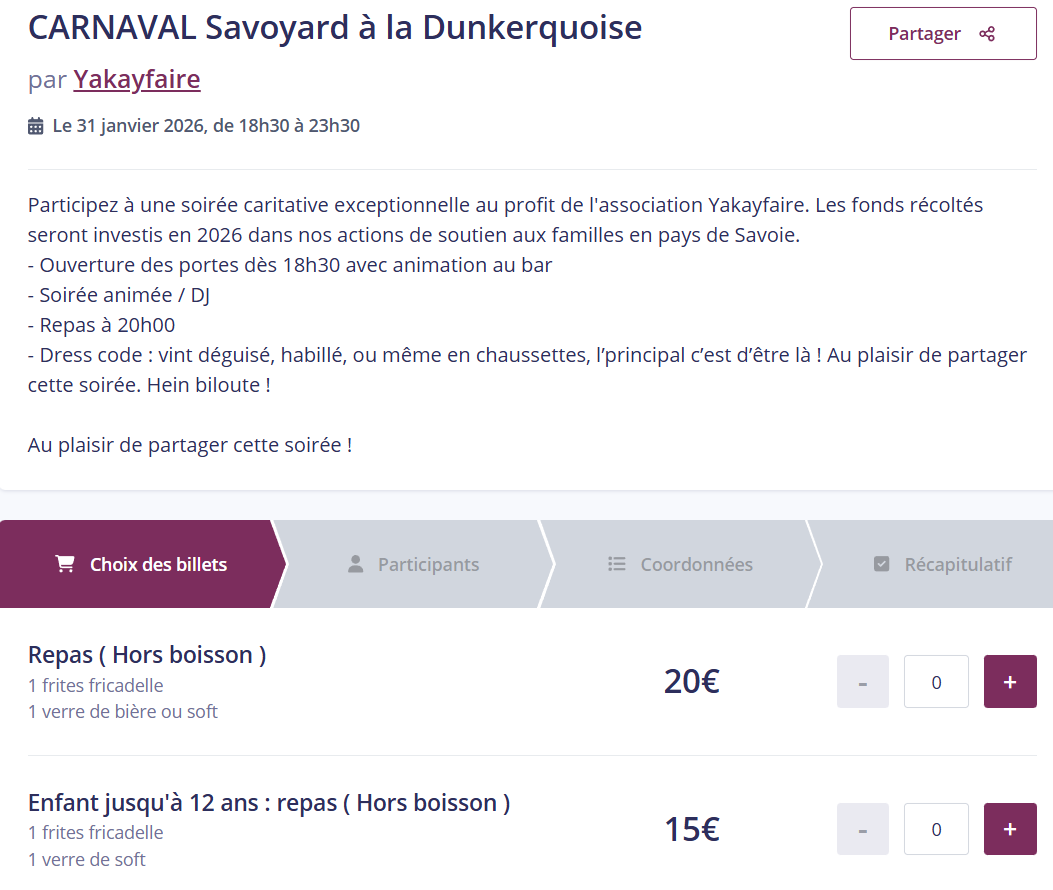Click the shopping cart icon in the stepper

pyautogui.click(x=65, y=564)
